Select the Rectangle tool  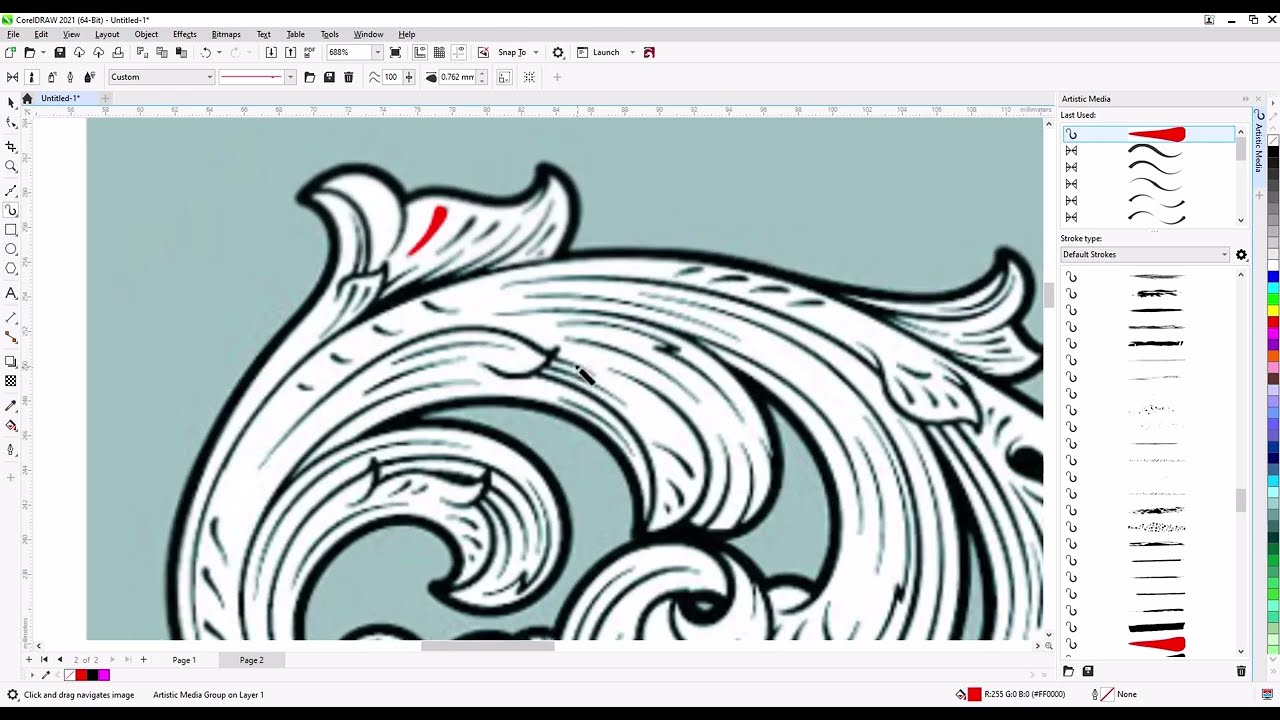11,230
